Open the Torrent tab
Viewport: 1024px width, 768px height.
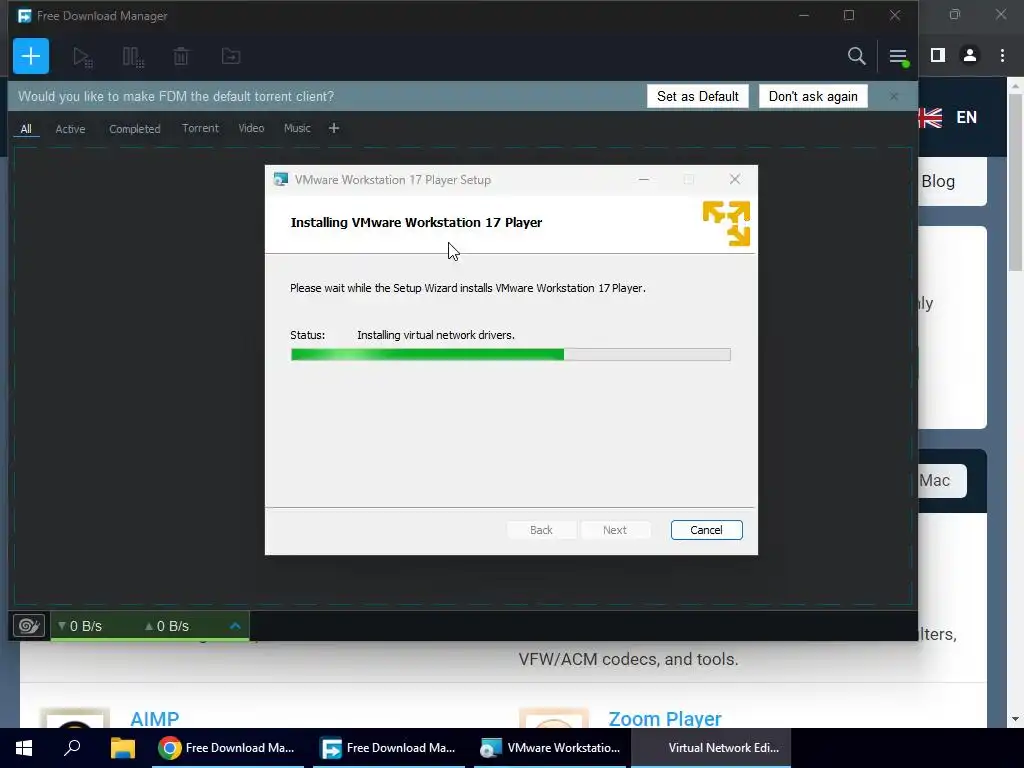[200, 128]
